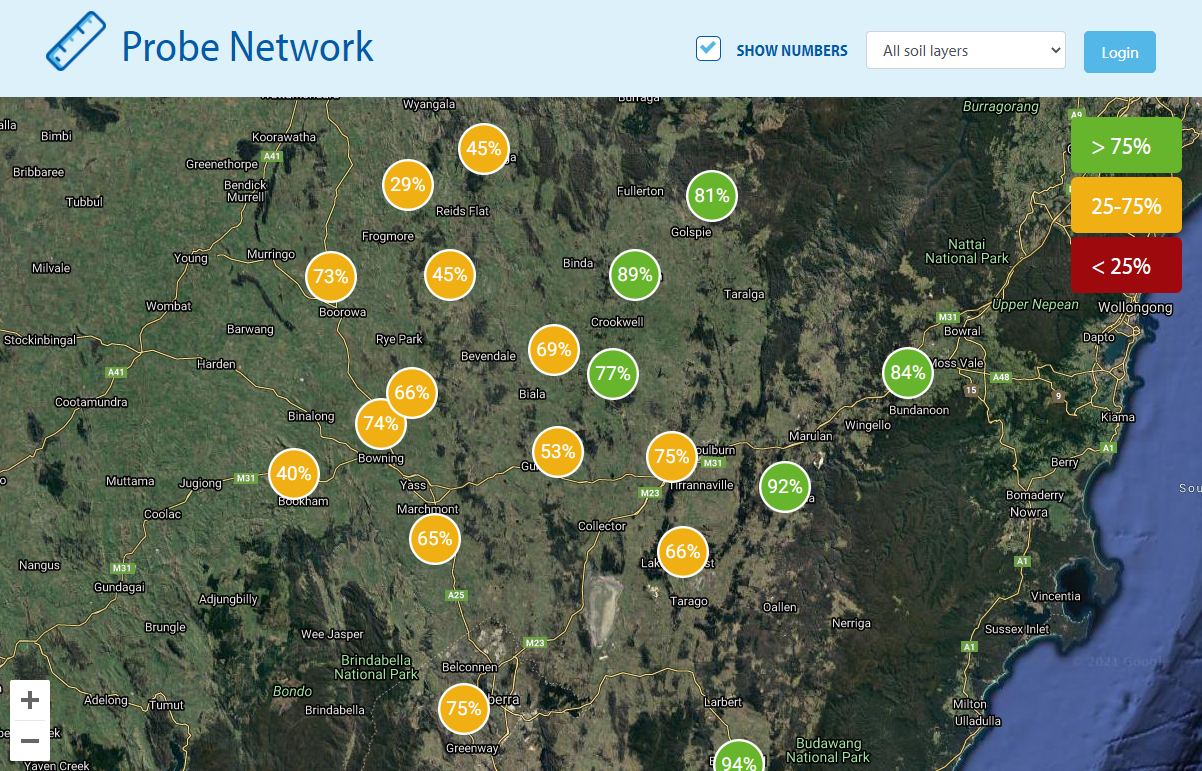Click the 73% probe marker at Boorowa
1202x771 pixels.
tap(331, 276)
